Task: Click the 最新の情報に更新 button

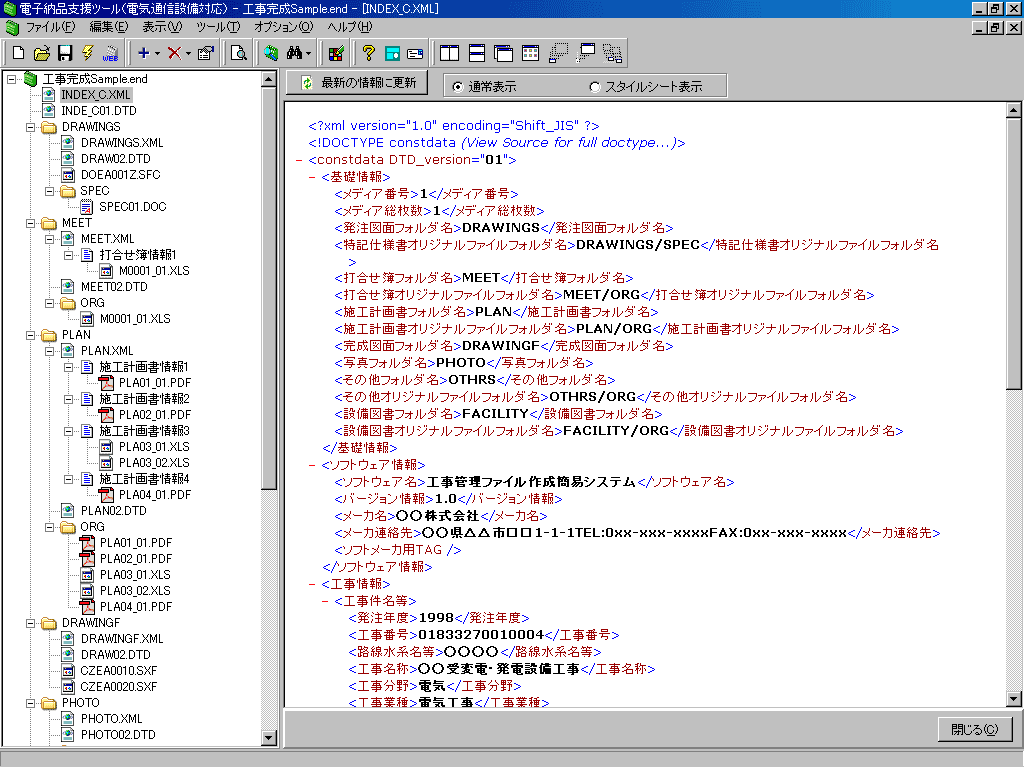Action: tap(358, 83)
